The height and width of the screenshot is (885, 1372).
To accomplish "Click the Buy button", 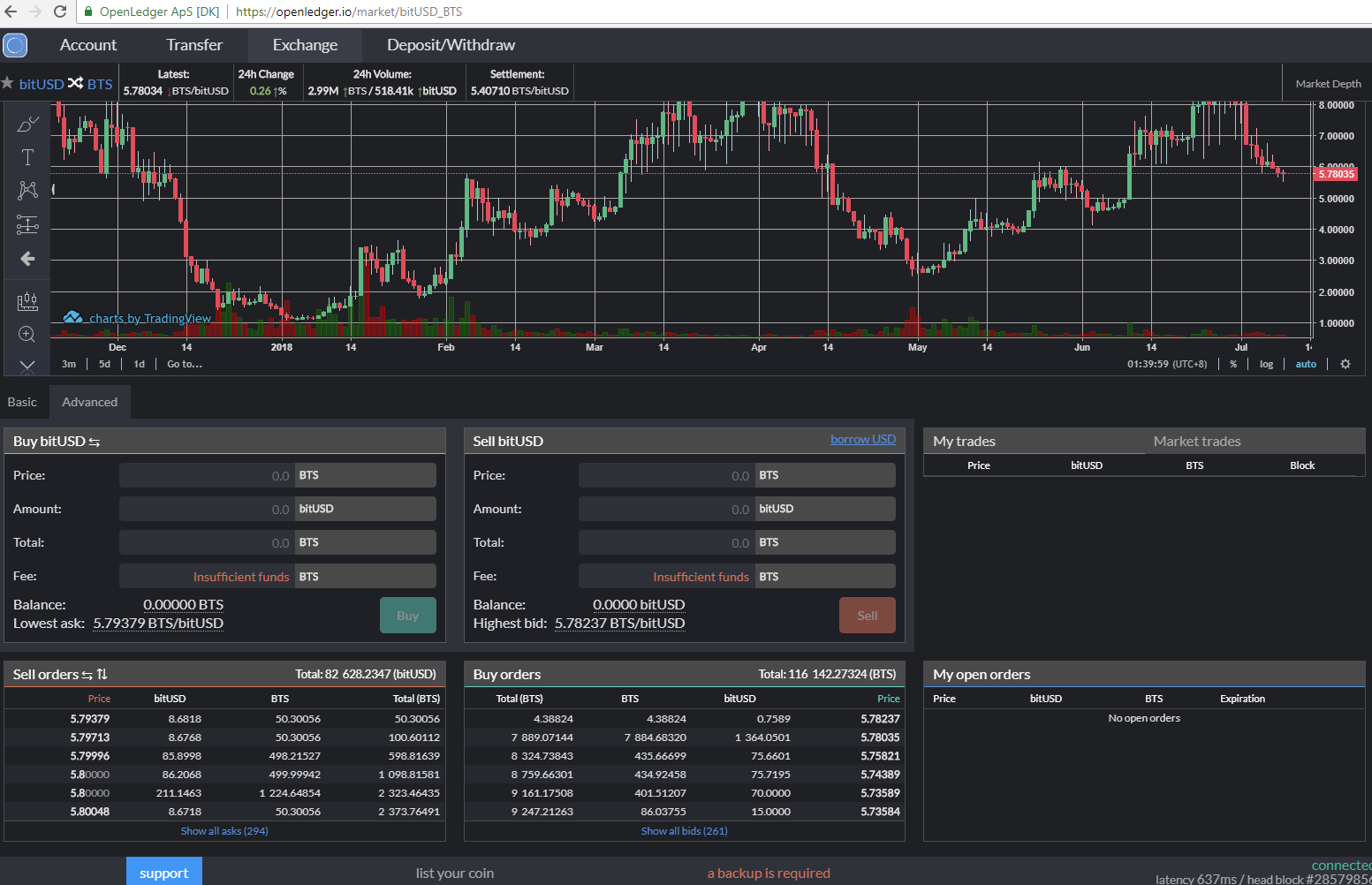I will 407,616.
